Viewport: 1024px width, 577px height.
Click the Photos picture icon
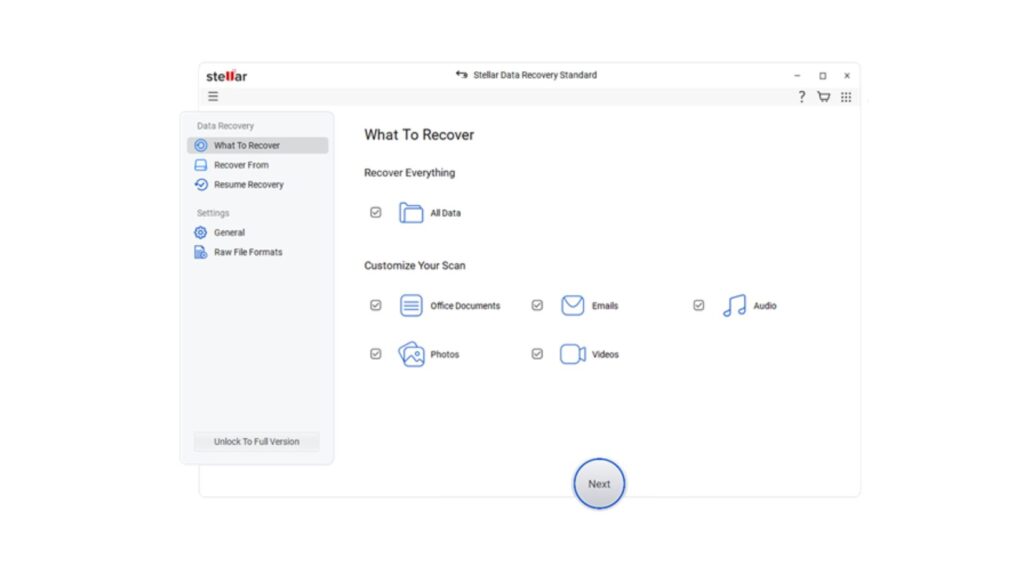[x=411, y=354]
